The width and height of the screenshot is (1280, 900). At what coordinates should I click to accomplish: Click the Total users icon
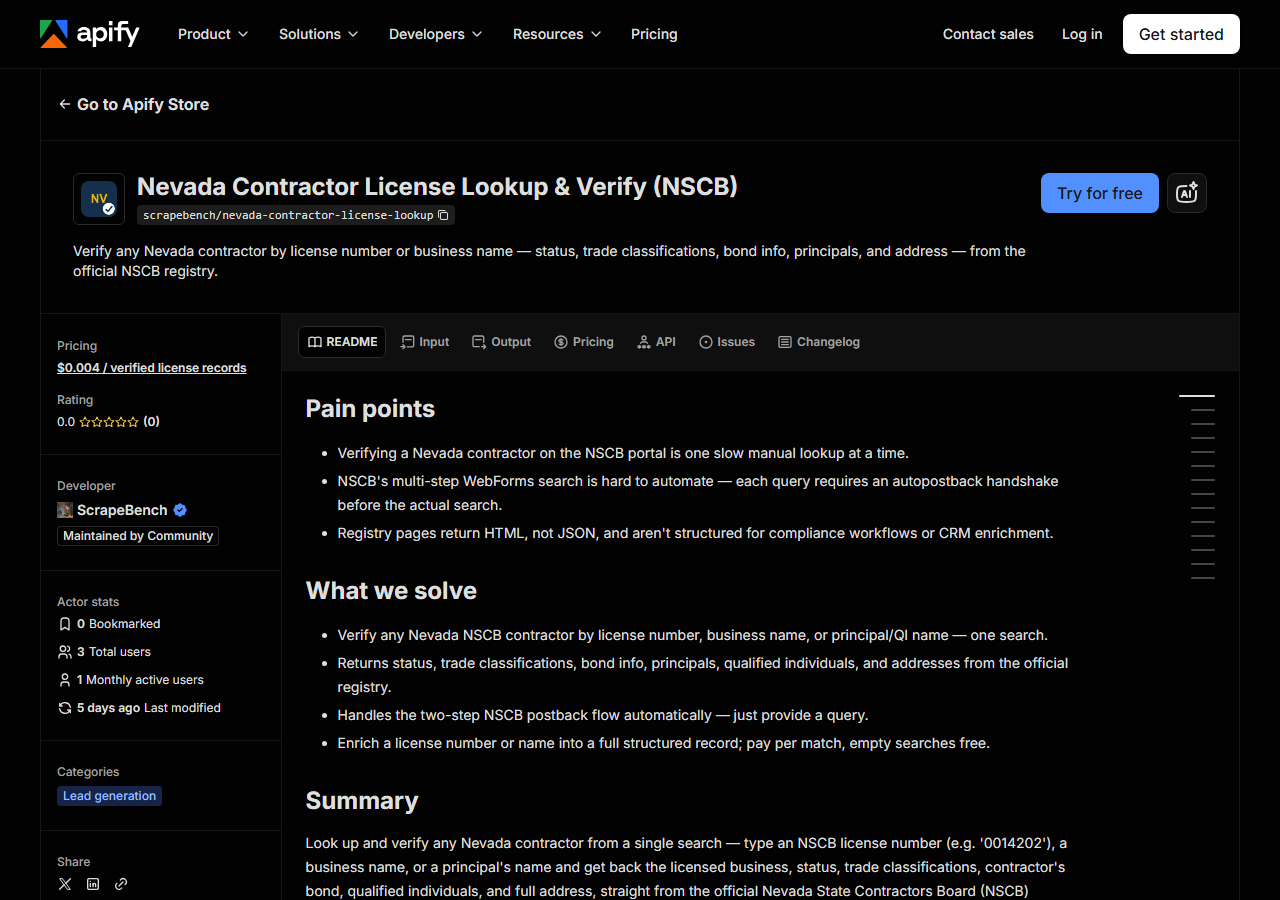65,652
